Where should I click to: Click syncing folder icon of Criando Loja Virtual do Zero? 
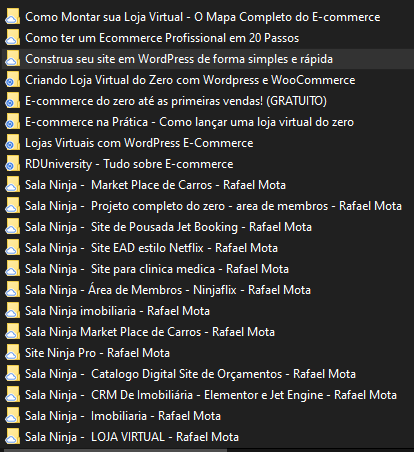pyautogui.click(x=12, y=80)
